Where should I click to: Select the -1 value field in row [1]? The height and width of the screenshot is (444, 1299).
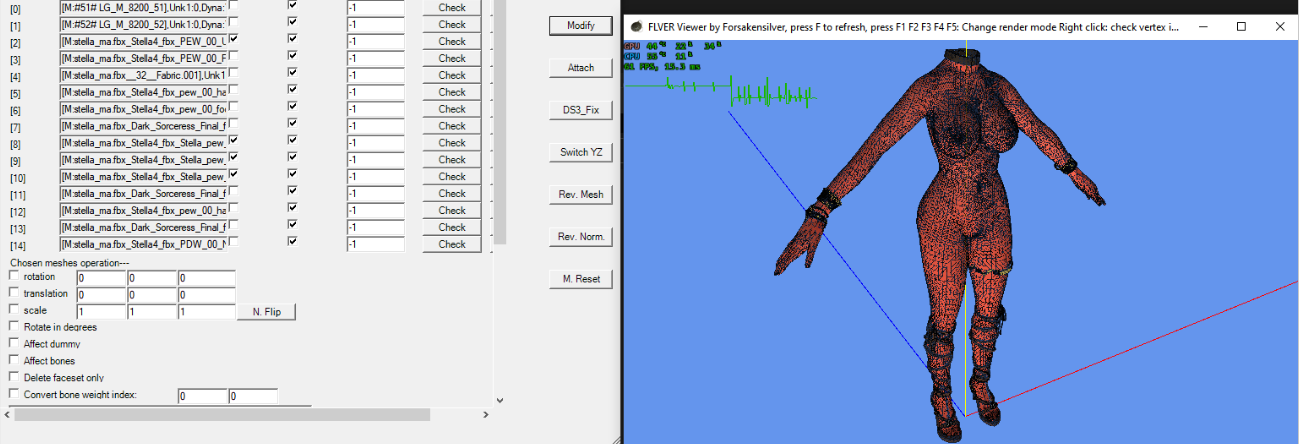click(376, 24)
